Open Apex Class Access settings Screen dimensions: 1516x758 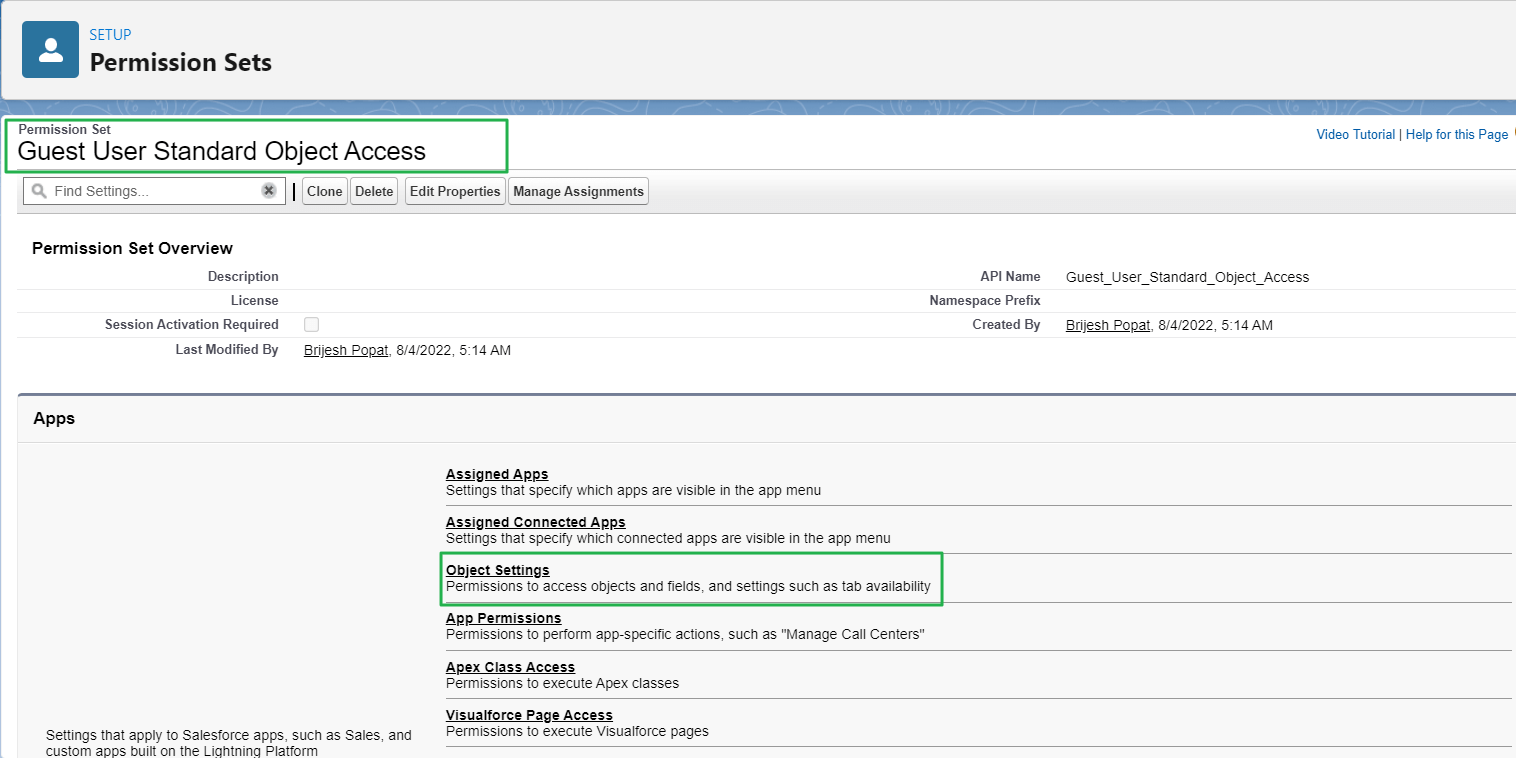point(510,667)
